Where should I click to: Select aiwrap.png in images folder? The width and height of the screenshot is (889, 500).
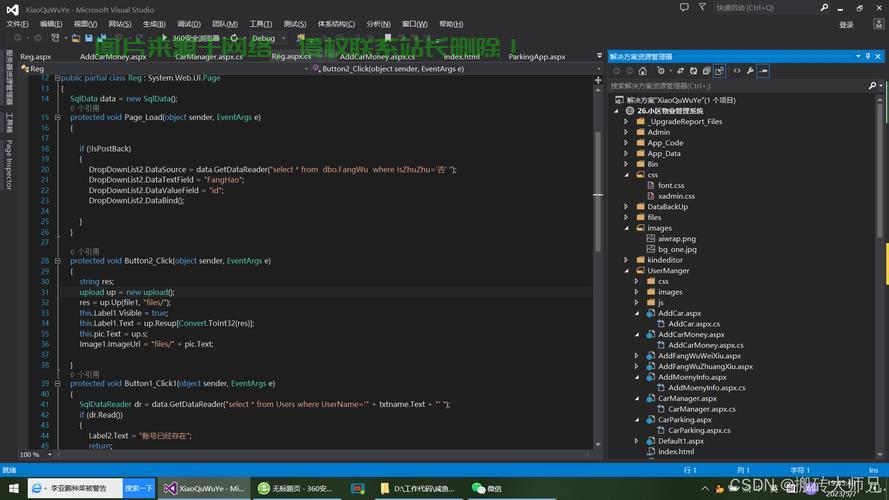pos(676,239)
